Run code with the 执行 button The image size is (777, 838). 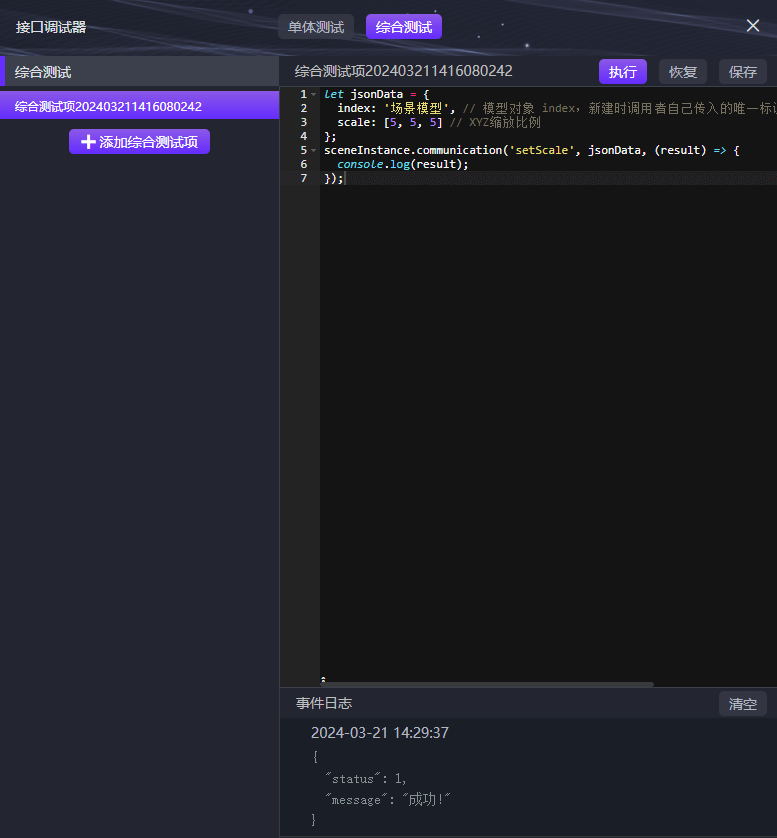623,72
